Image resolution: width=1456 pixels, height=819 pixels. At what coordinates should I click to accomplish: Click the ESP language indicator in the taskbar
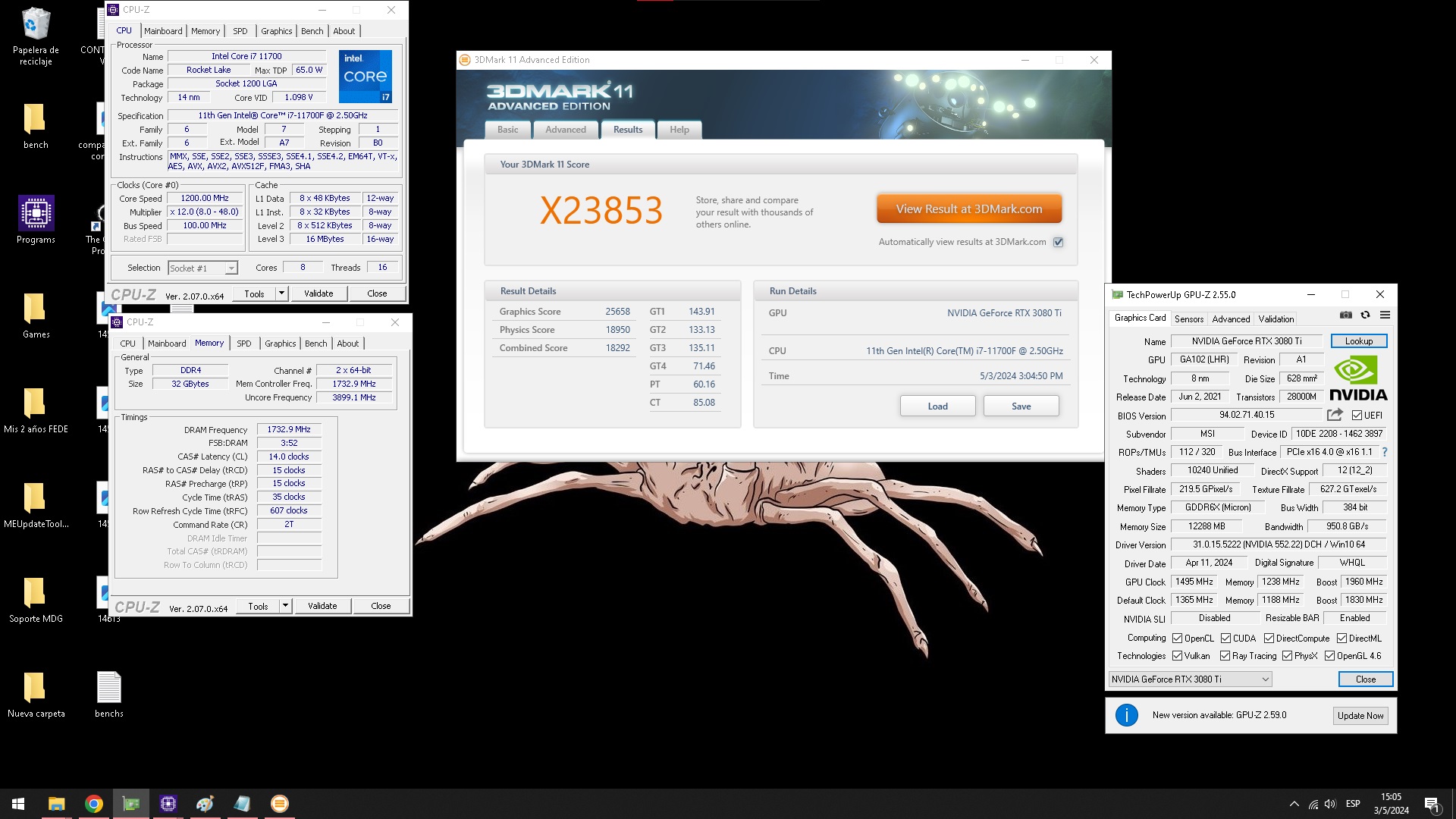tap(1353, 804)
